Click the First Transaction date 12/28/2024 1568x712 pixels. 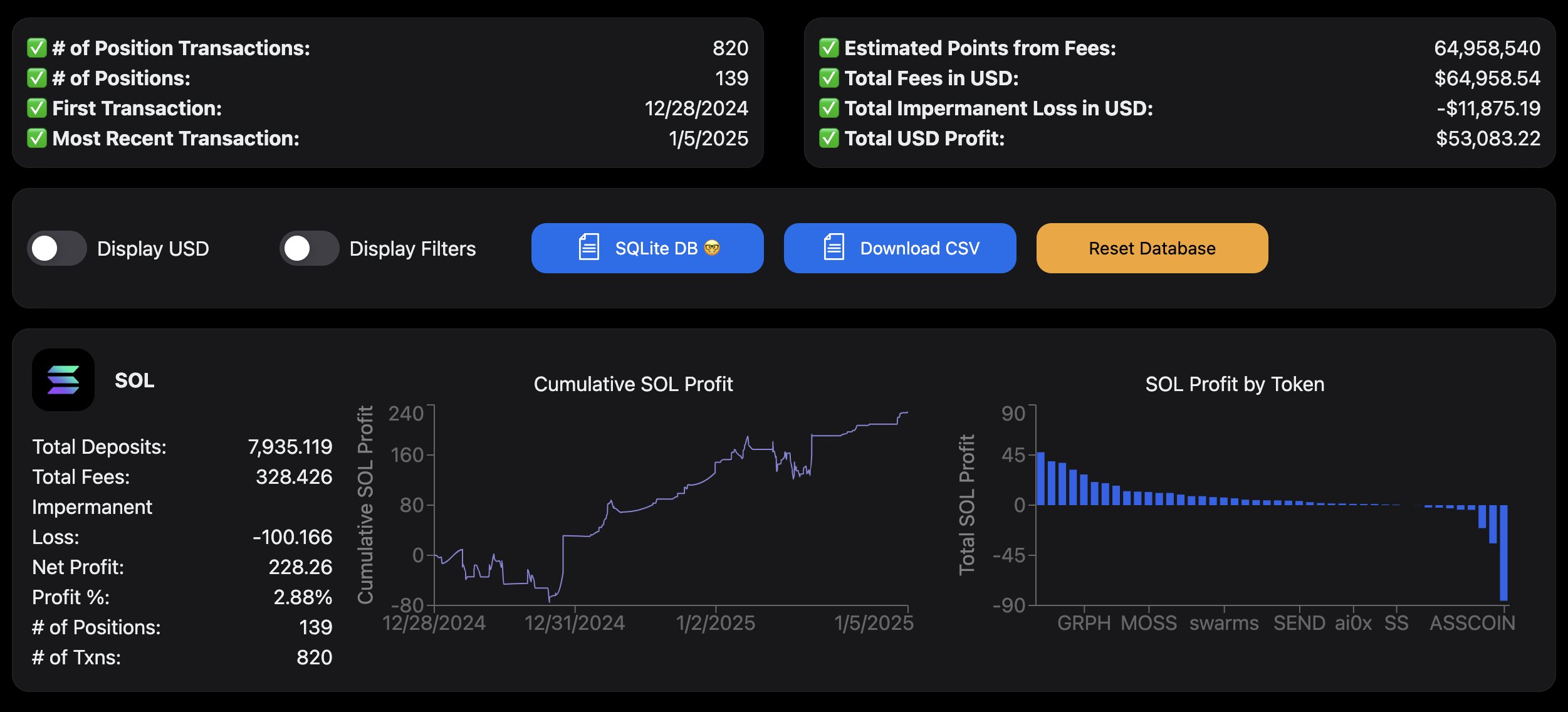pyautogui.click(x=696, y=108)
